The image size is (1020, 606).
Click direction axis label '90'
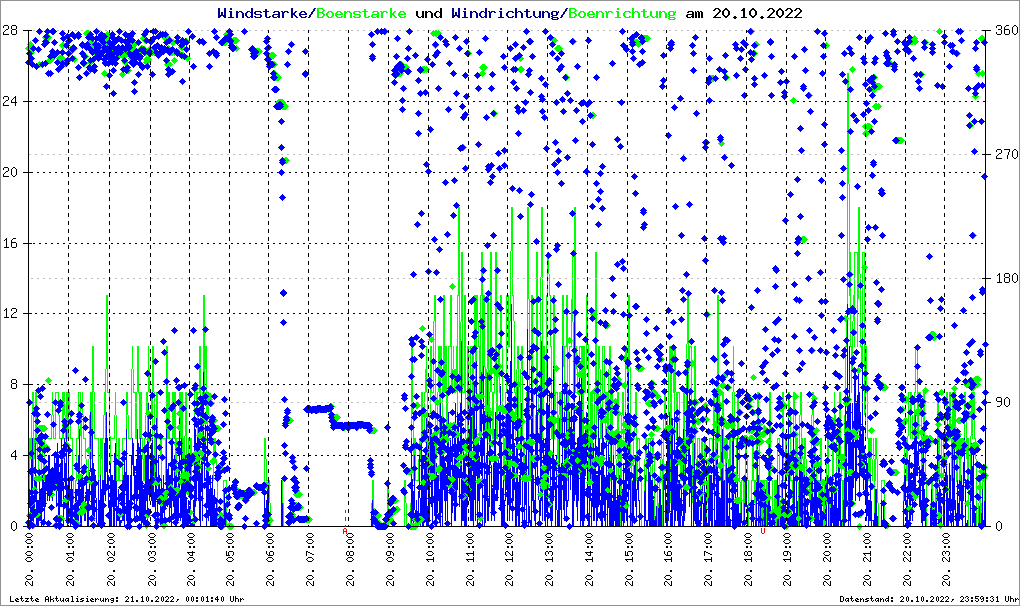[x=1003, y=402]
